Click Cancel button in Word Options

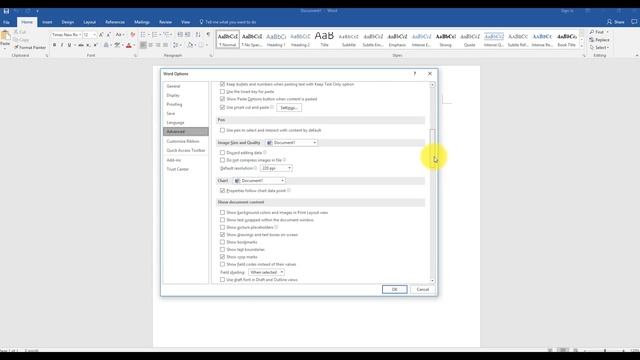pos(422,289)
